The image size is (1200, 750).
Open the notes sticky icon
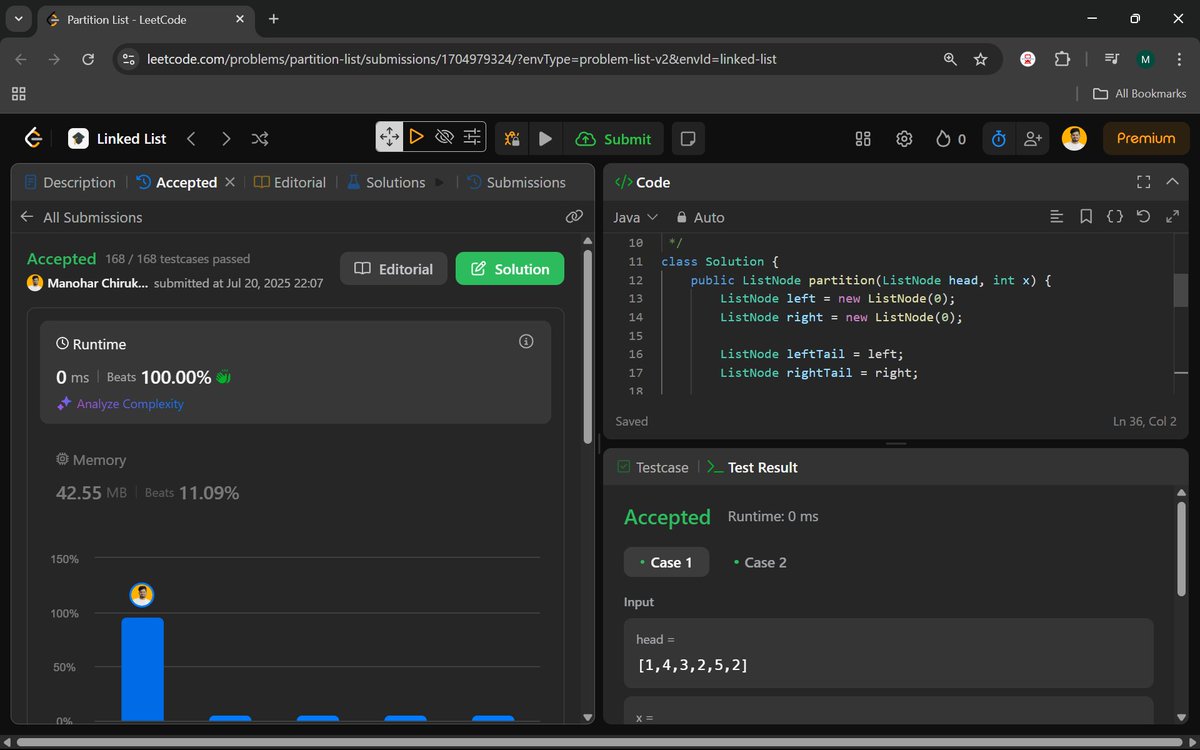pyautogui.click(x=688, y=139)
